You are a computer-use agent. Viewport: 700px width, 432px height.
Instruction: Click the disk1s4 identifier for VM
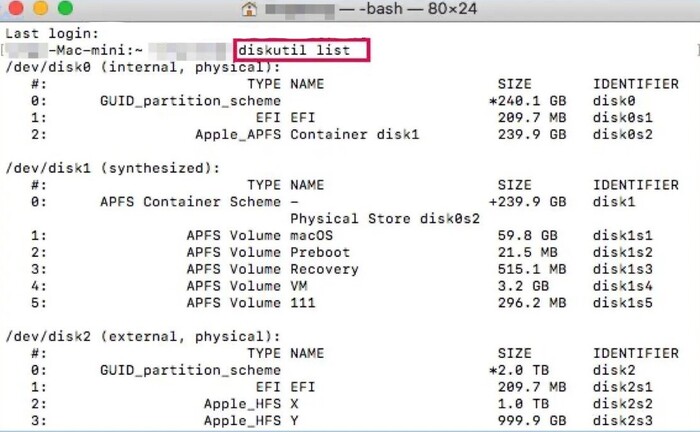pyautogui.click(x=622, y=286)
